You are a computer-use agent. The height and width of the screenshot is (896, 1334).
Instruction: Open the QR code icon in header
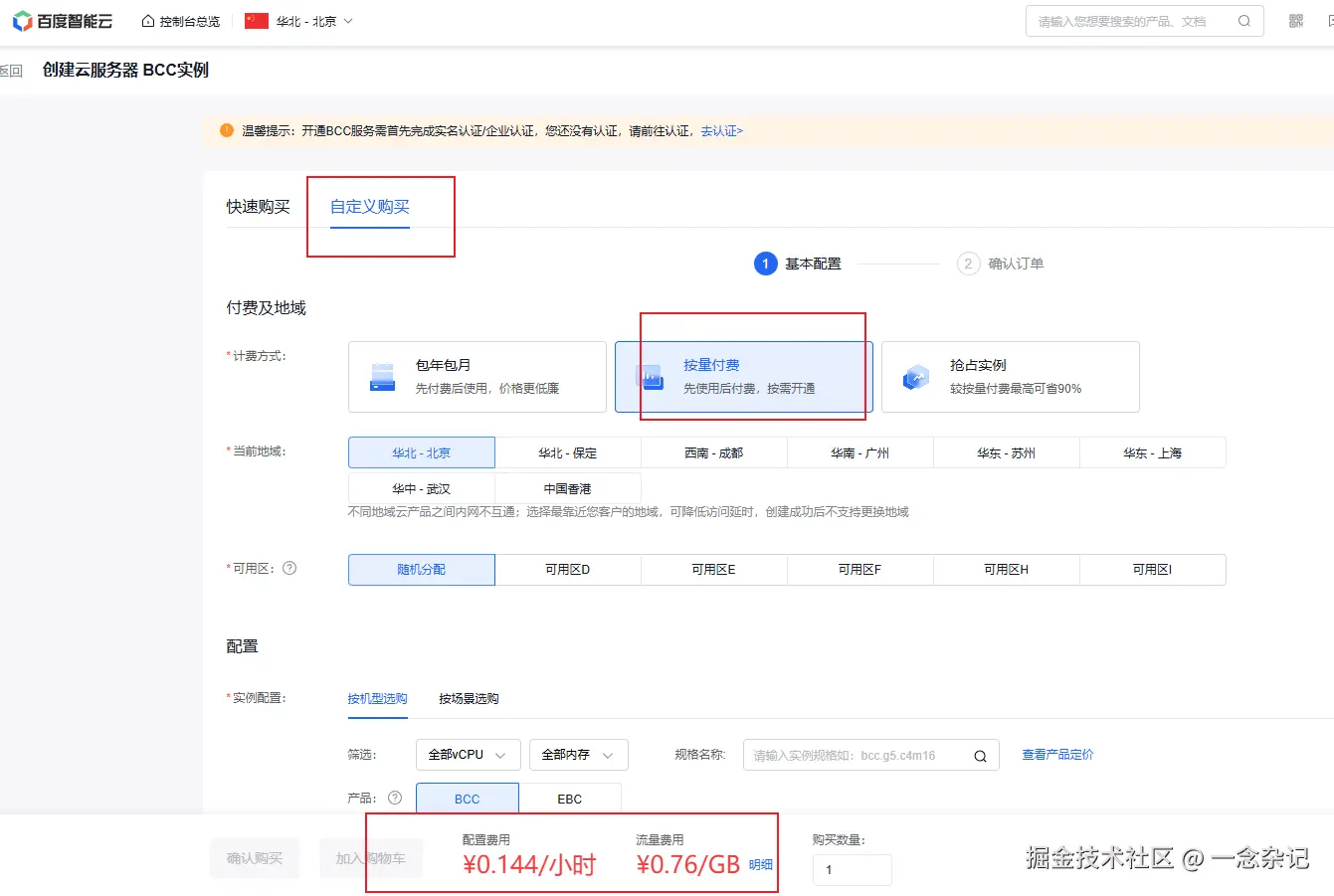[1295, 21]
